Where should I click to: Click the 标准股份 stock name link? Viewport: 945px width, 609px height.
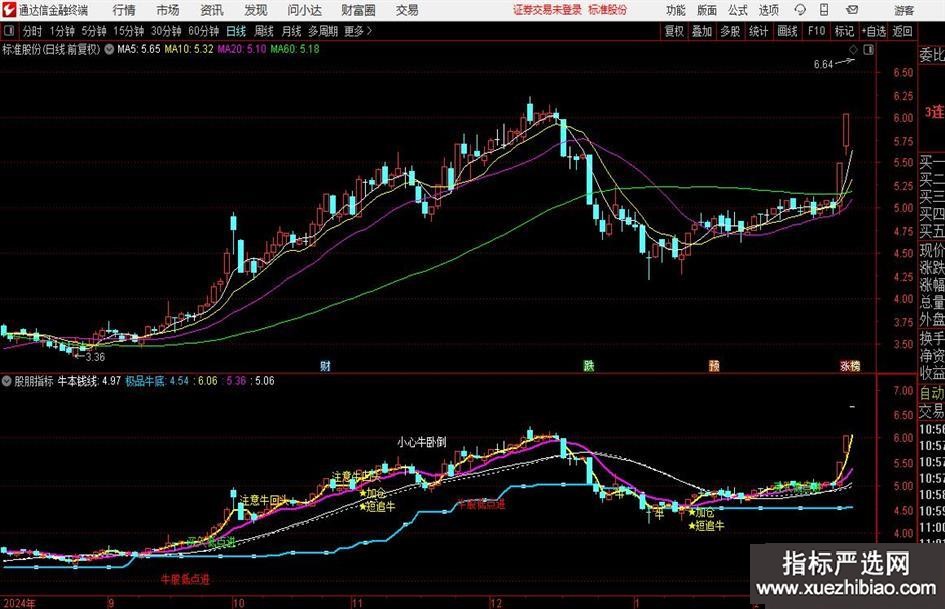point(608,10)
